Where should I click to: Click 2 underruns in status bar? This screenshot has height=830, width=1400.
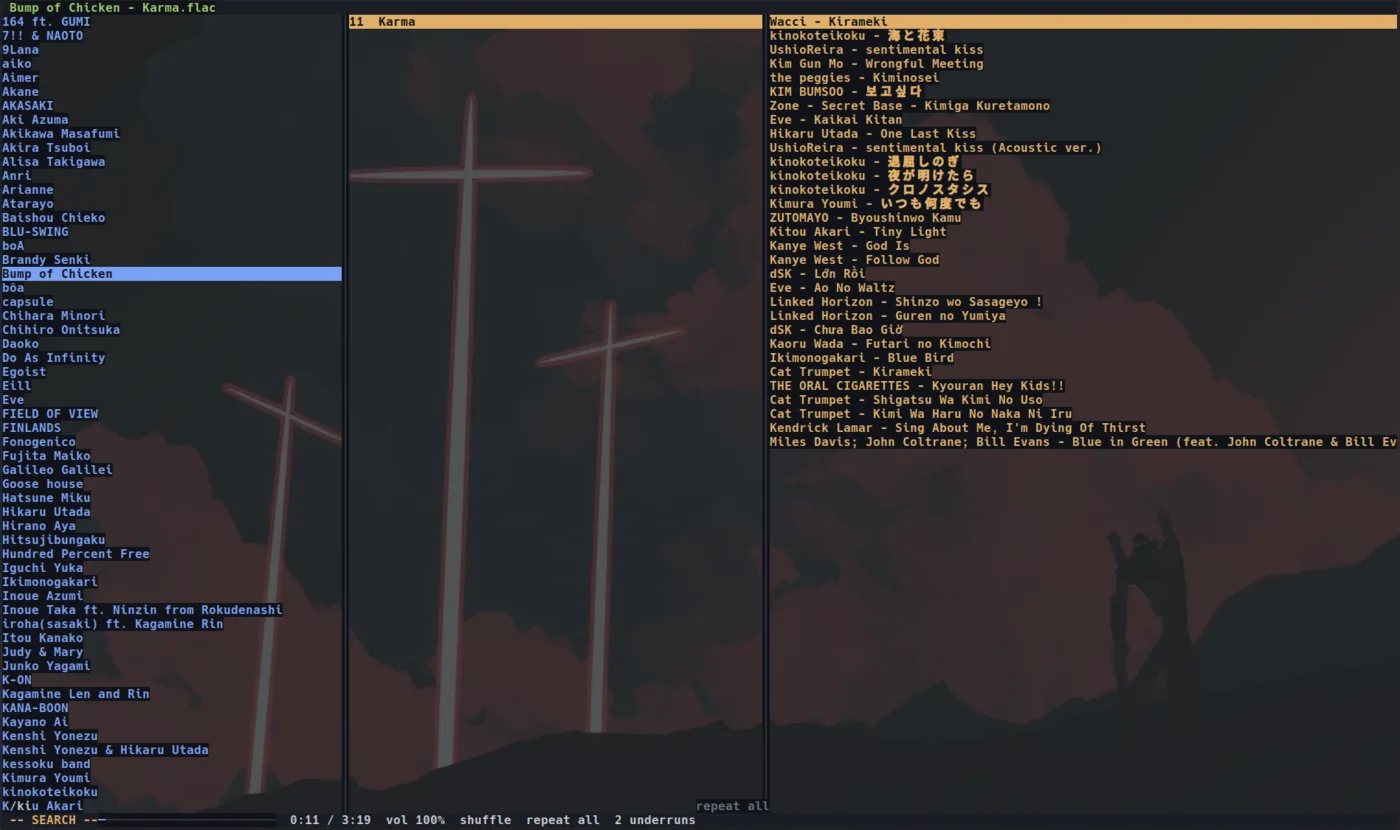point(655,820)
